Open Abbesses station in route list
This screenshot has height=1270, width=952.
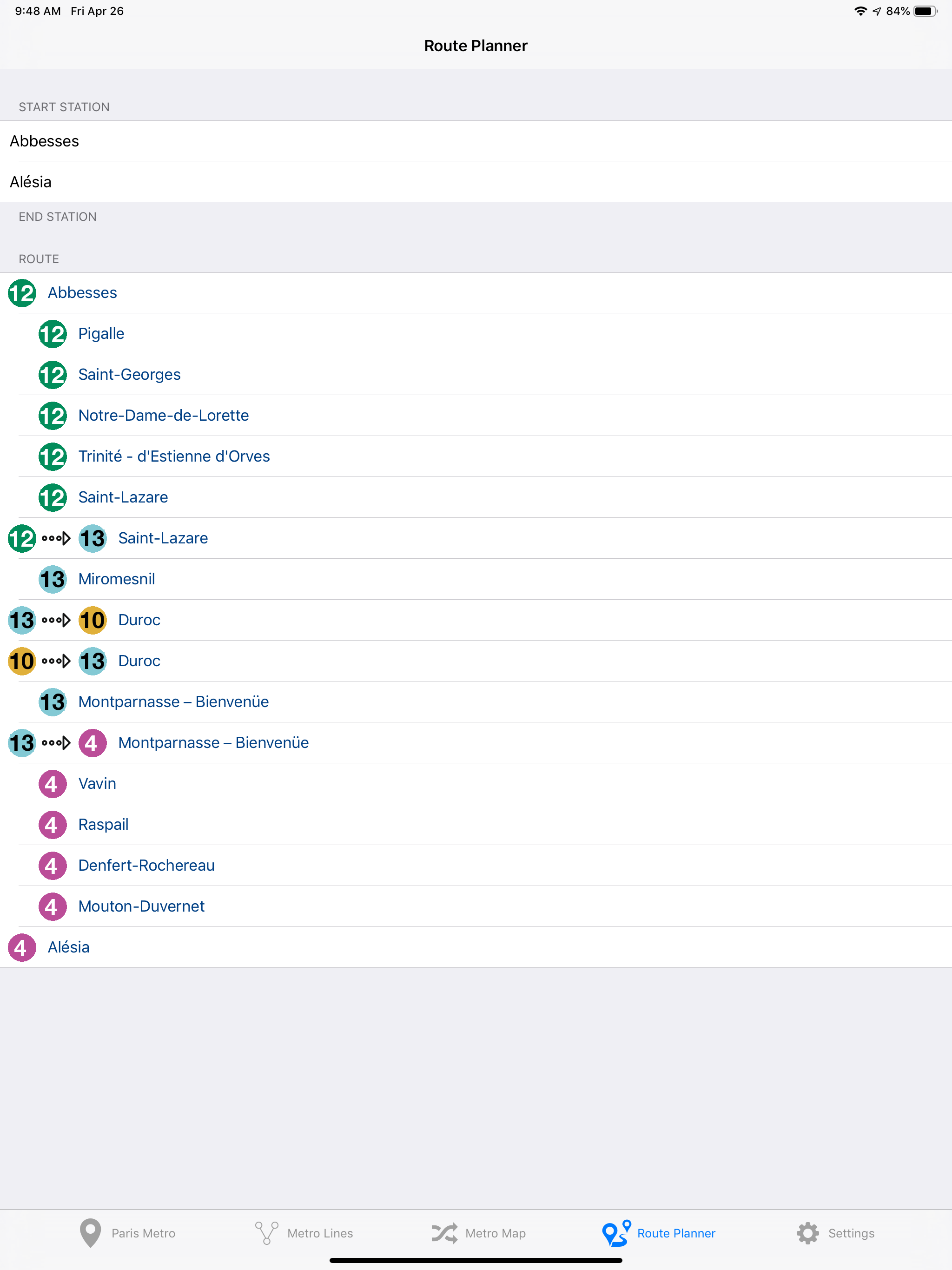pos(476,293)
